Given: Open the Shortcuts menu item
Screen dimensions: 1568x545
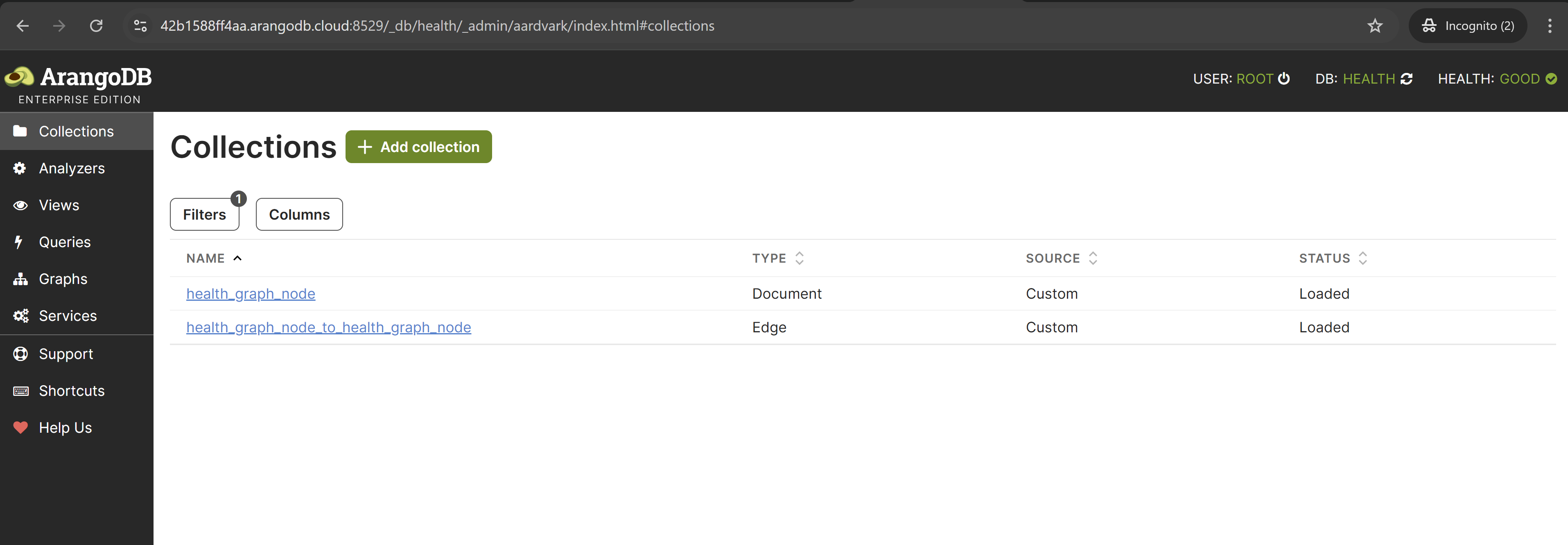Looking at the screenshot, I should point(71,391).
